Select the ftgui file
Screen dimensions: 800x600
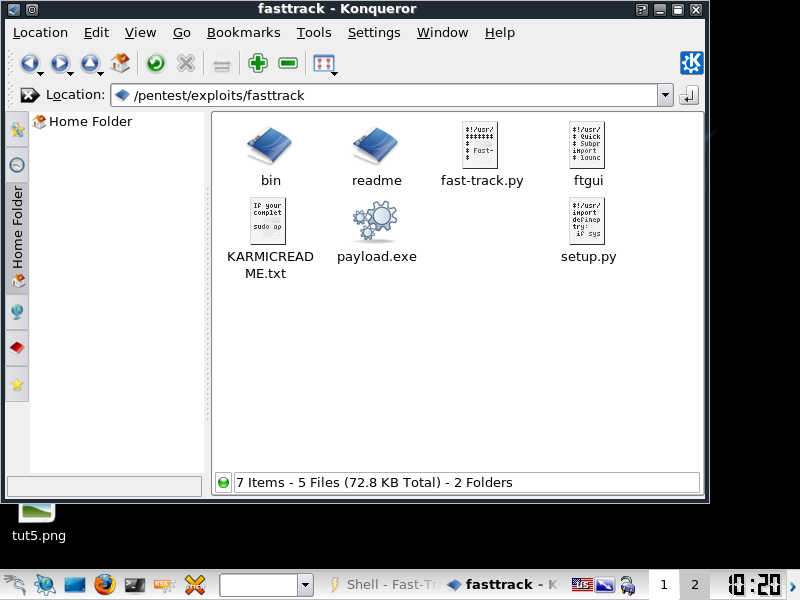point(588,154)
